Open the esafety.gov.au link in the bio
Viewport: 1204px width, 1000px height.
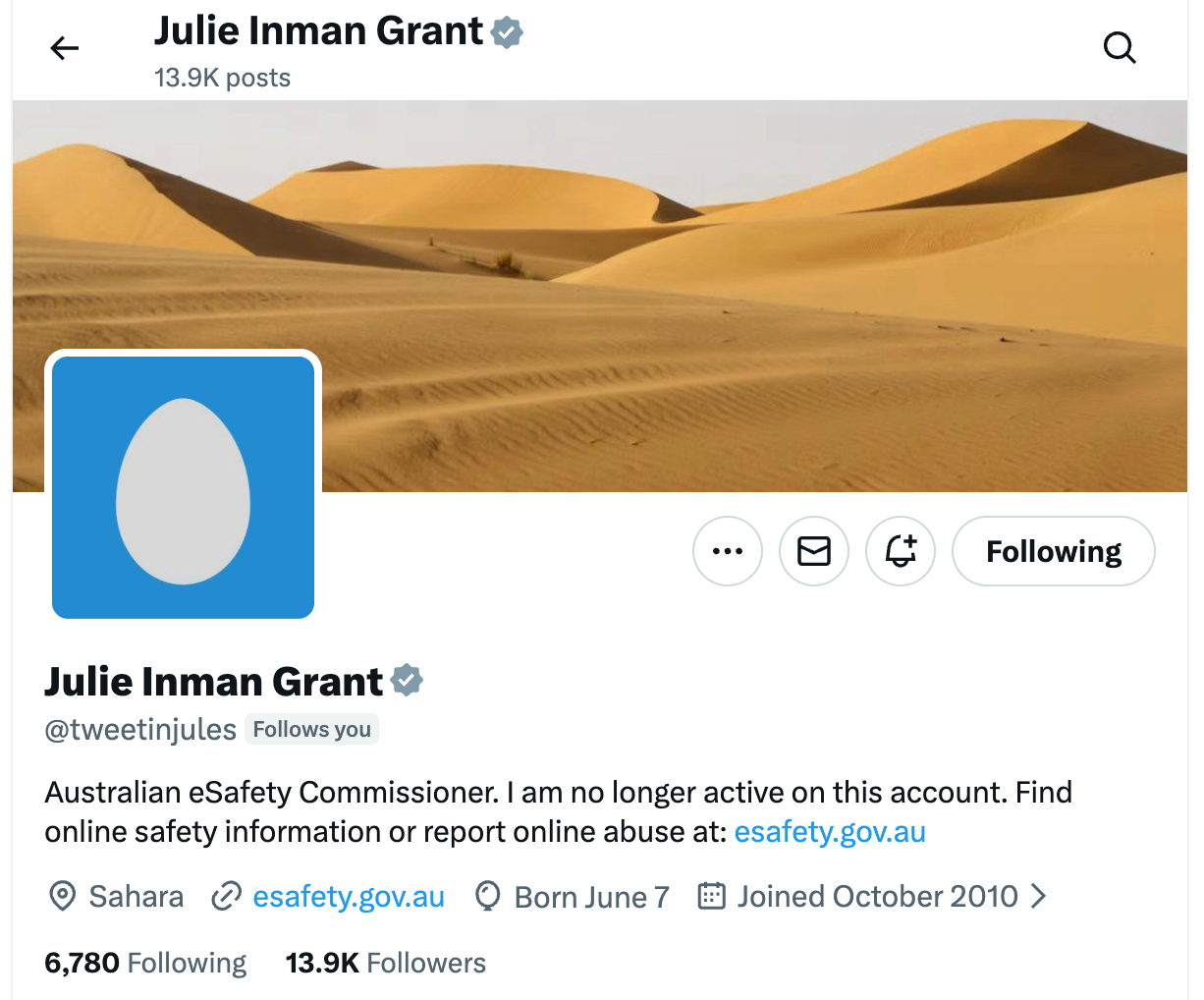(x=830, y=832)
